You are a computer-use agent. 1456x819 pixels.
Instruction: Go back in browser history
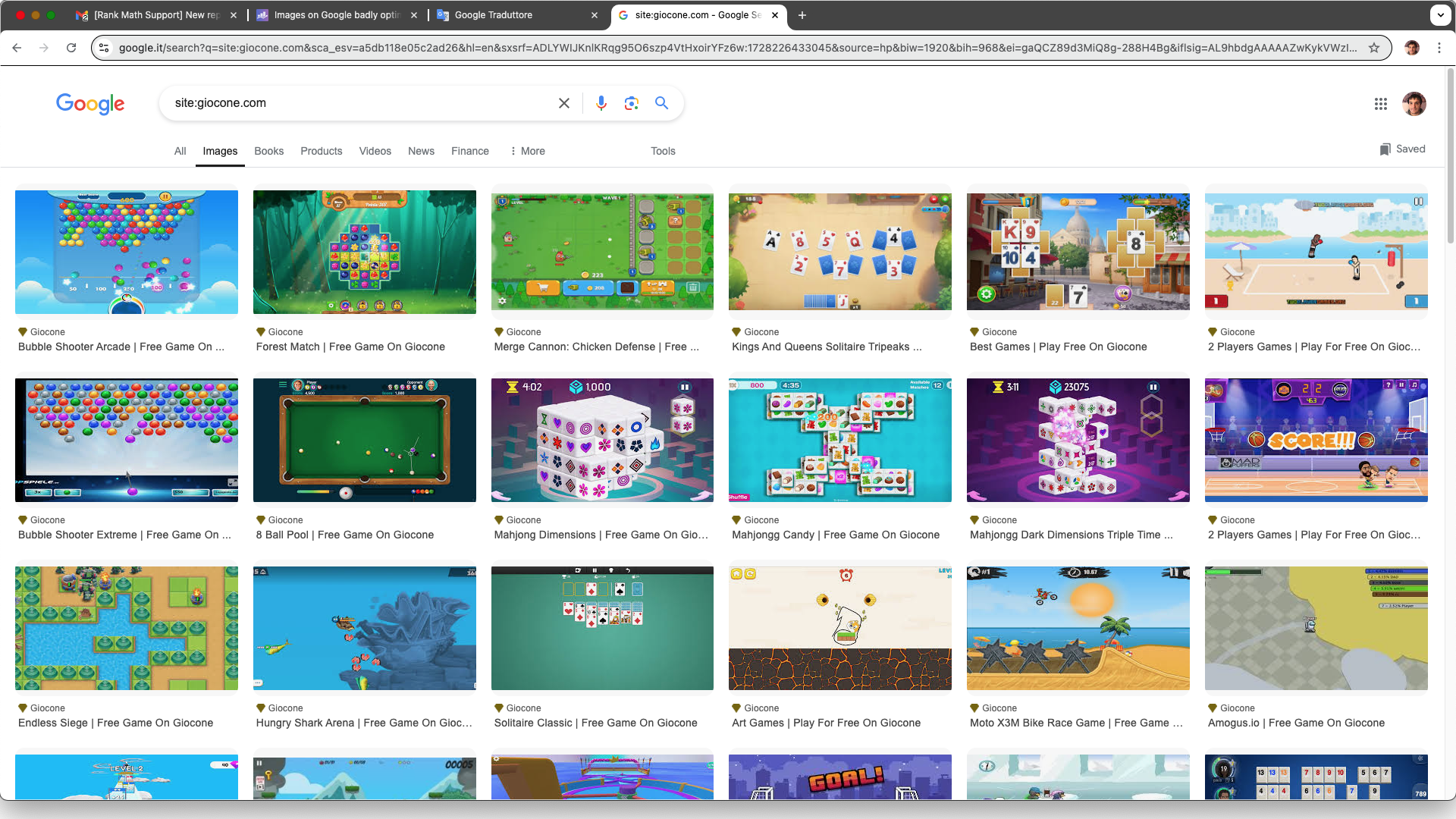17,48
